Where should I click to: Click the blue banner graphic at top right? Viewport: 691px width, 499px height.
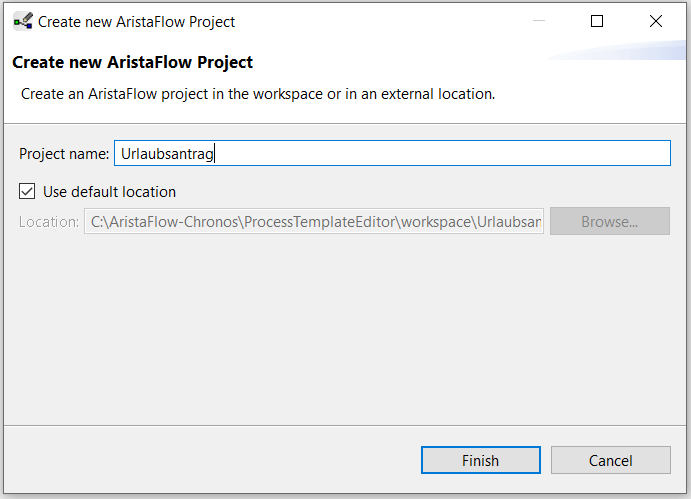click(x=616, y=50)
